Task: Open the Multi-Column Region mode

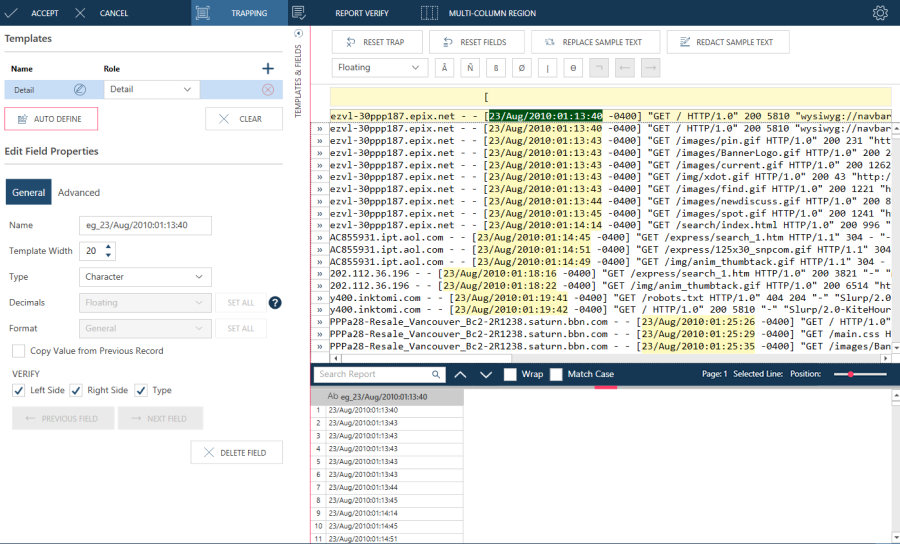Action: click(478, 13)
